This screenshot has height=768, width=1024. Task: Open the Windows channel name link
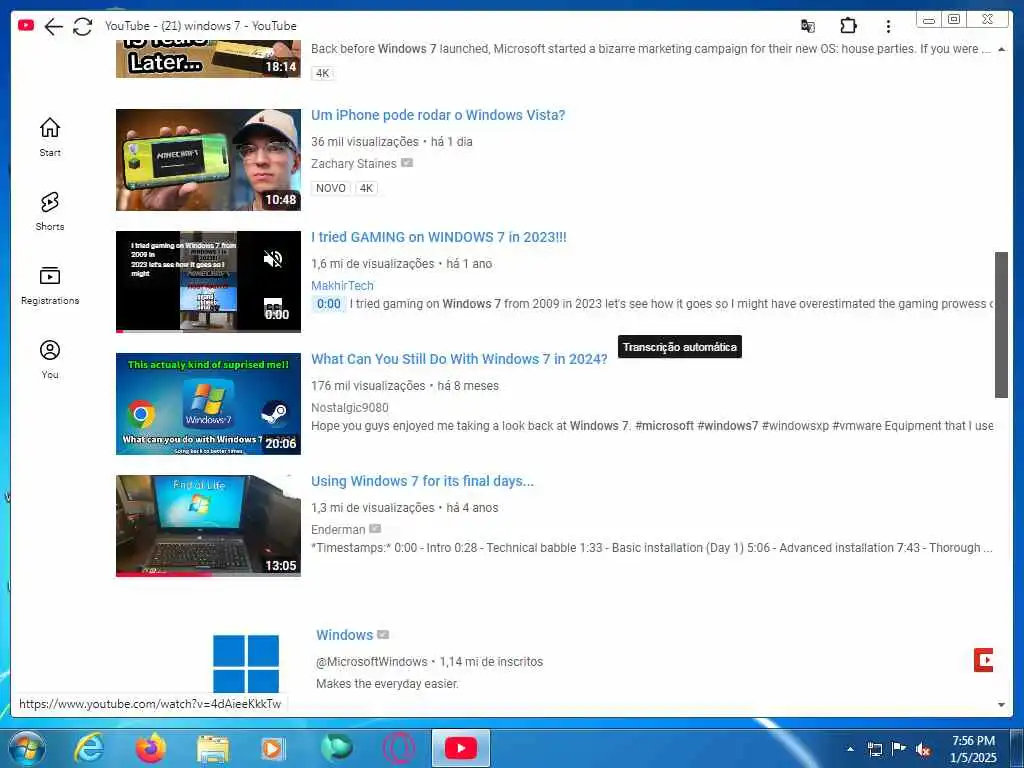coord(344,635)
